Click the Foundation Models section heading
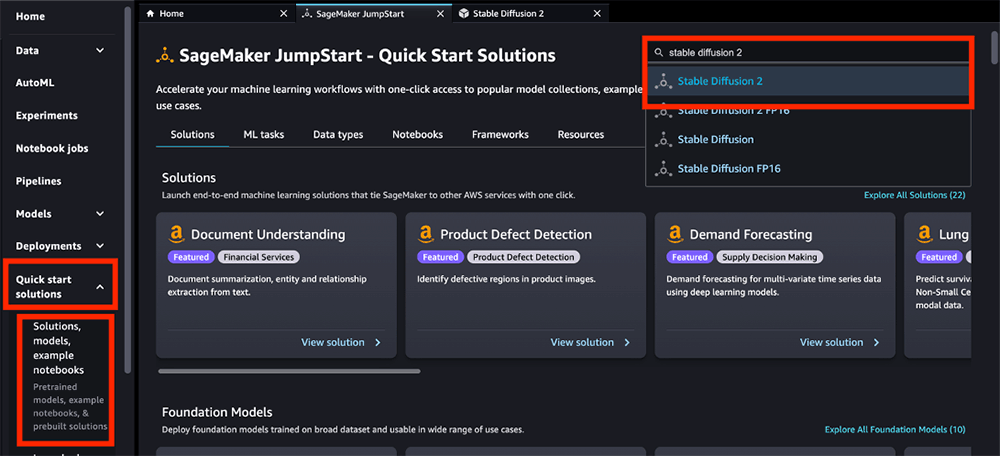Screen dimensions: 1000x456 tap(217, 412)
